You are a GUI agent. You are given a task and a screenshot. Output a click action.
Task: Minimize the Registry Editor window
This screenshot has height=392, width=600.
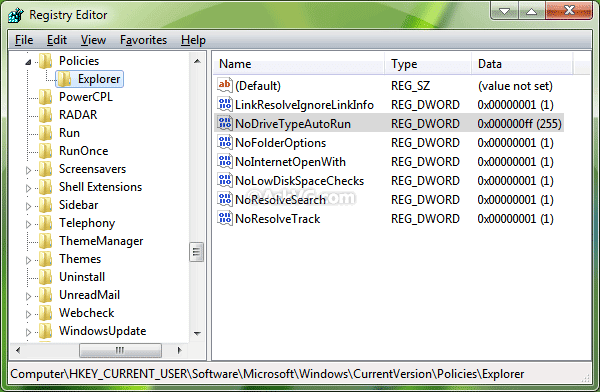504,11
